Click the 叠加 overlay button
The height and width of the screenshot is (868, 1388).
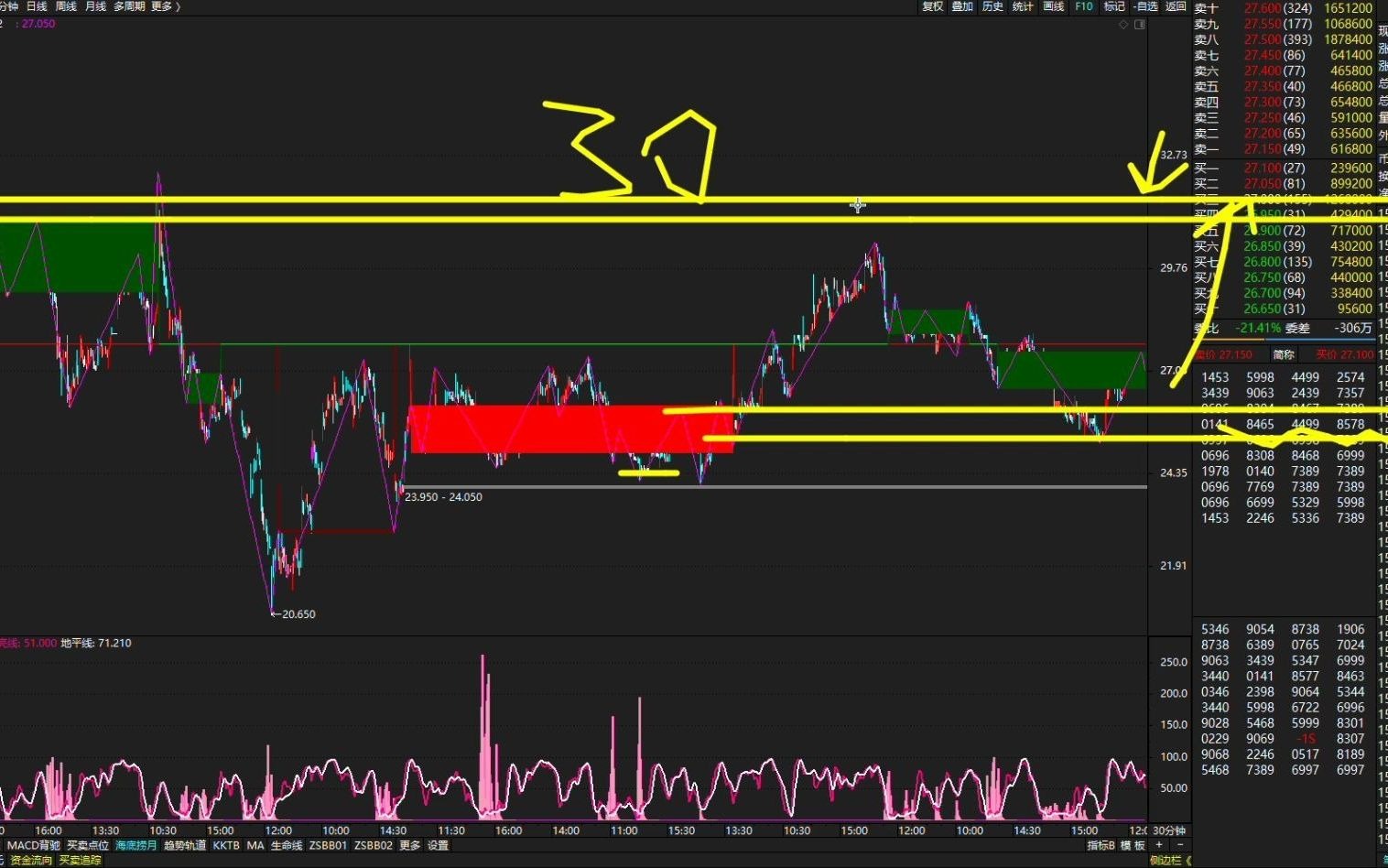pos(962,6)
